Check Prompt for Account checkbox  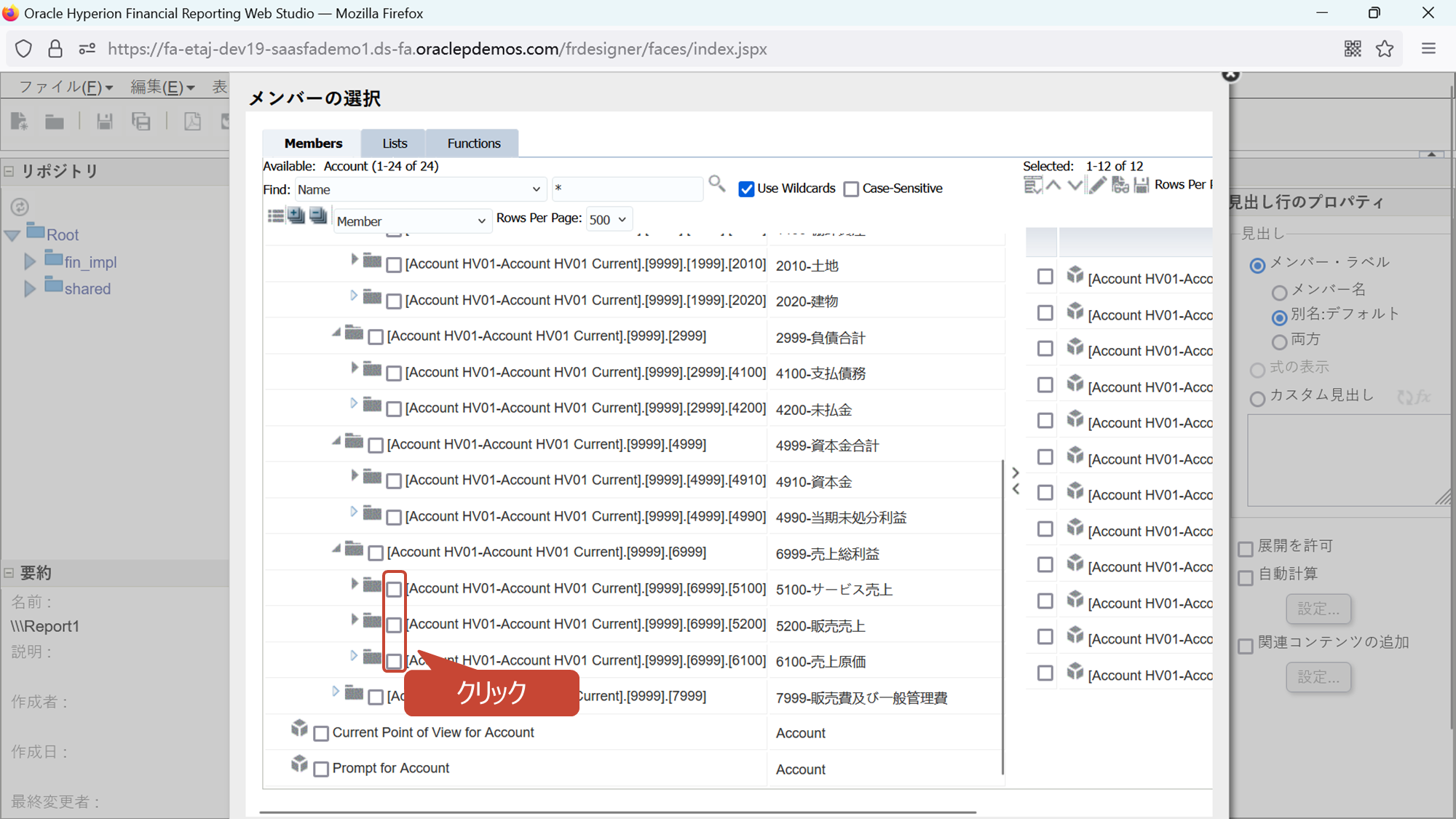pyautogui.click(x=321, y=769)
